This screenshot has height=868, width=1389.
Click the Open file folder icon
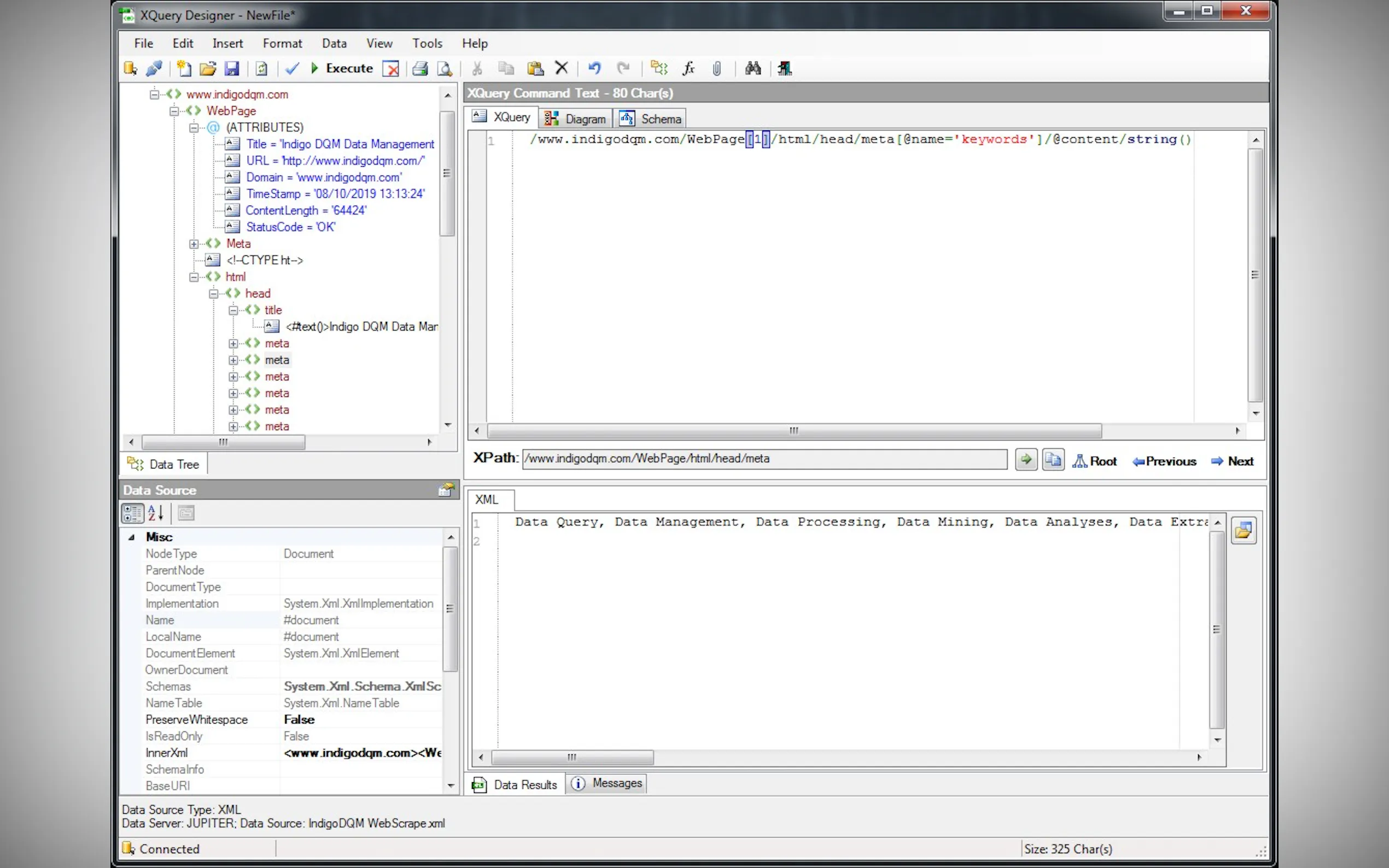pos(207,69)
